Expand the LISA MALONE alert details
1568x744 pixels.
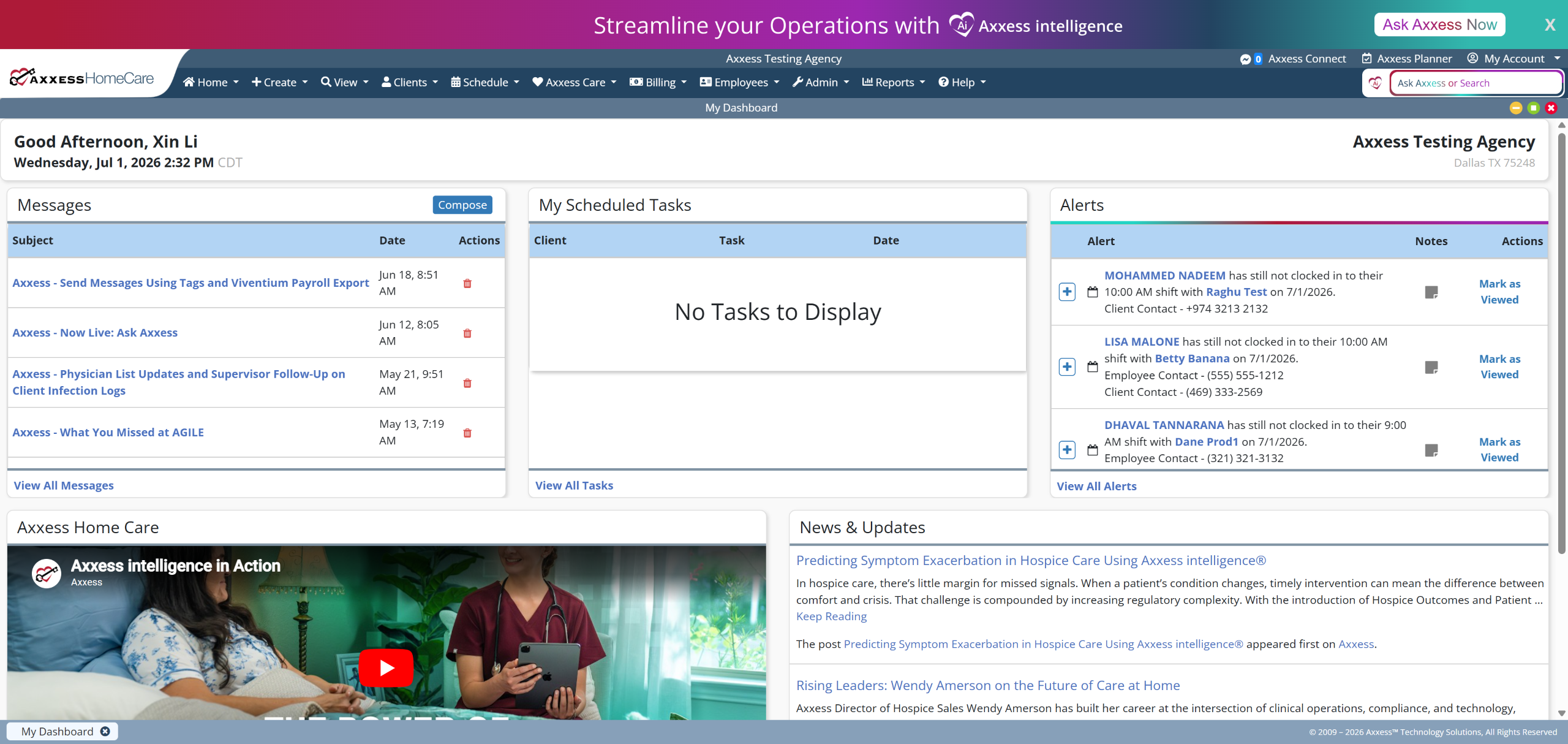(x=1067, y=366)
